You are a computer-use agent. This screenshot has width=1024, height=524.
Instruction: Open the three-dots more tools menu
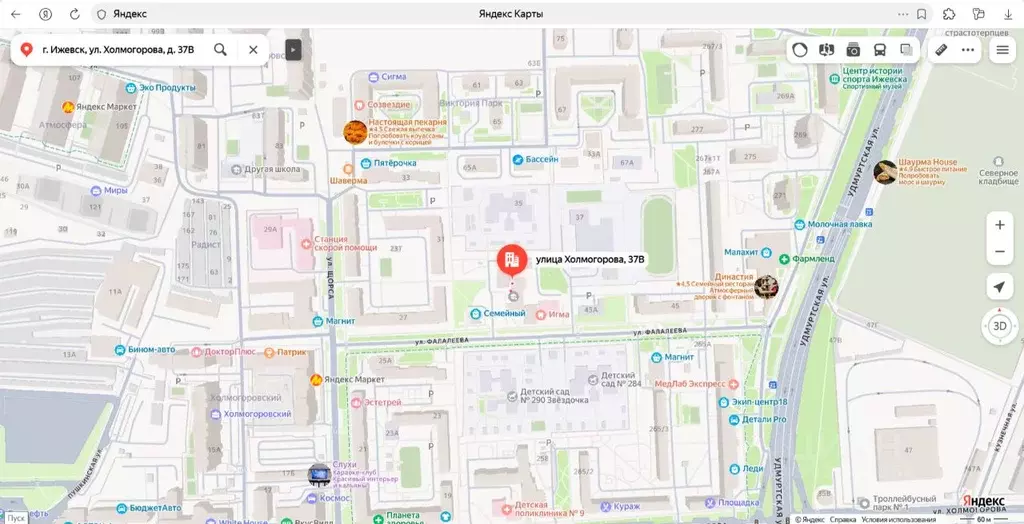point(967,49)
